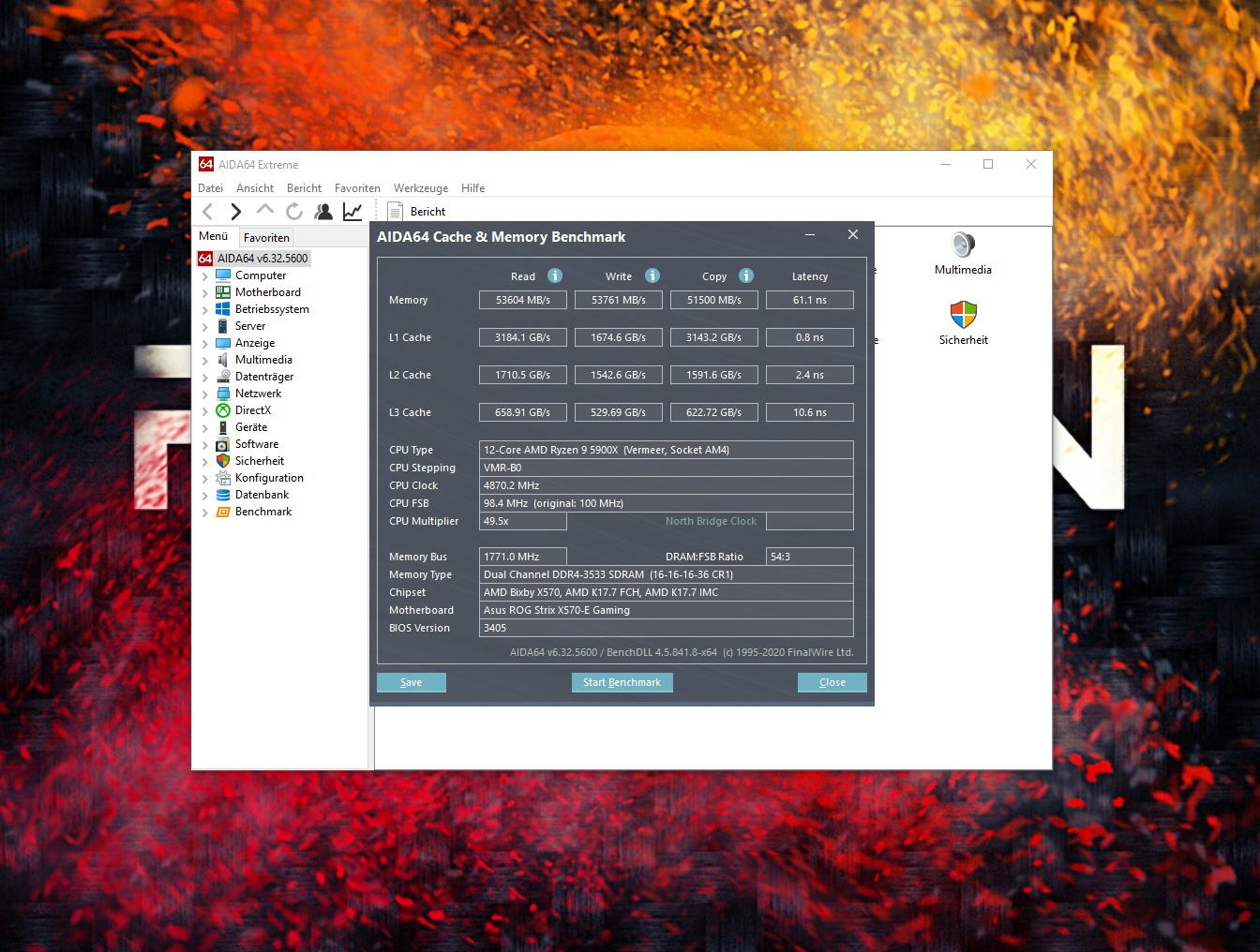
Task: Click the Write info icon
Action: [652, 275]
